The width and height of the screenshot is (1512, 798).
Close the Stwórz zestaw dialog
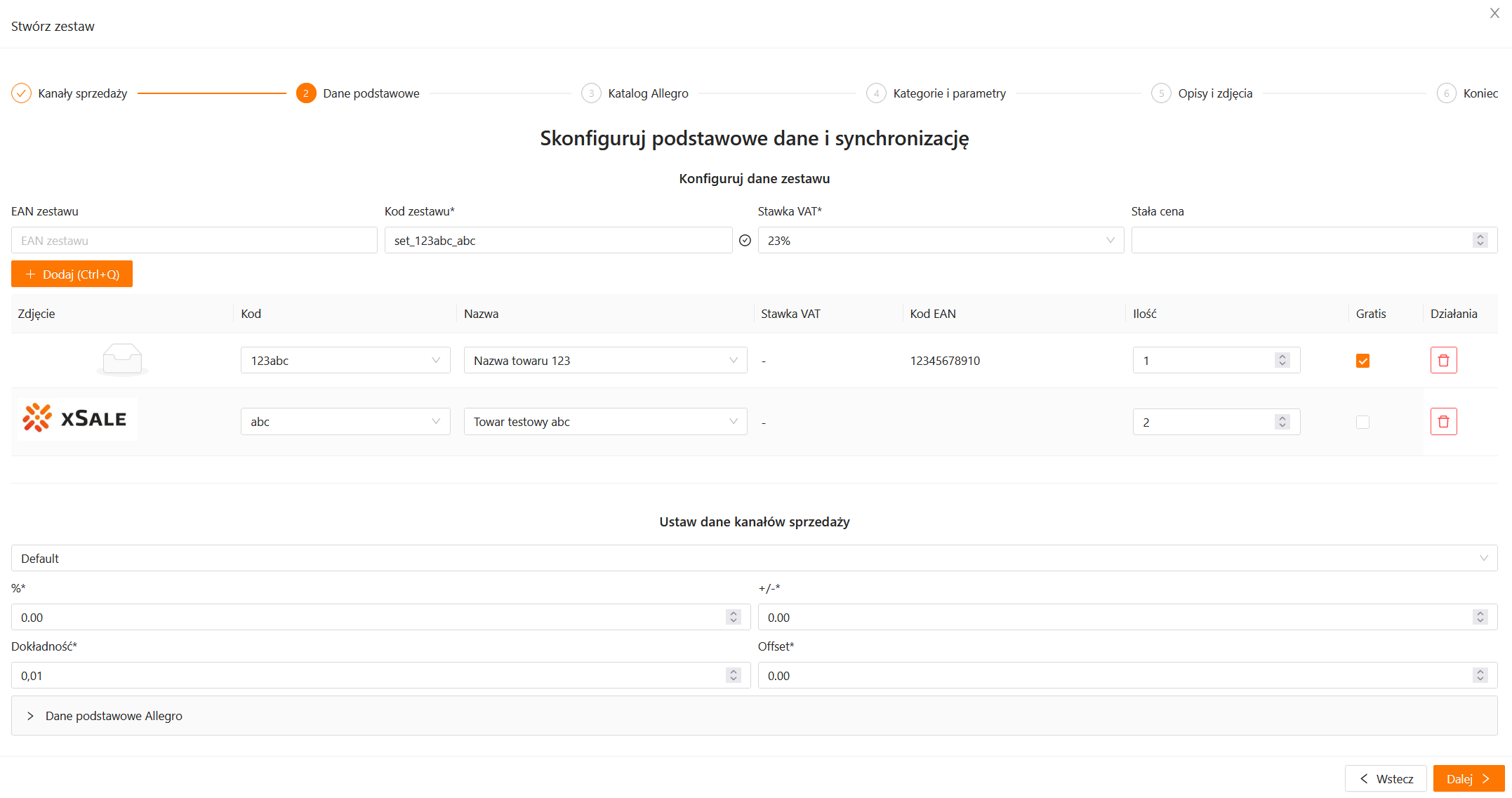pos(1494,13)
